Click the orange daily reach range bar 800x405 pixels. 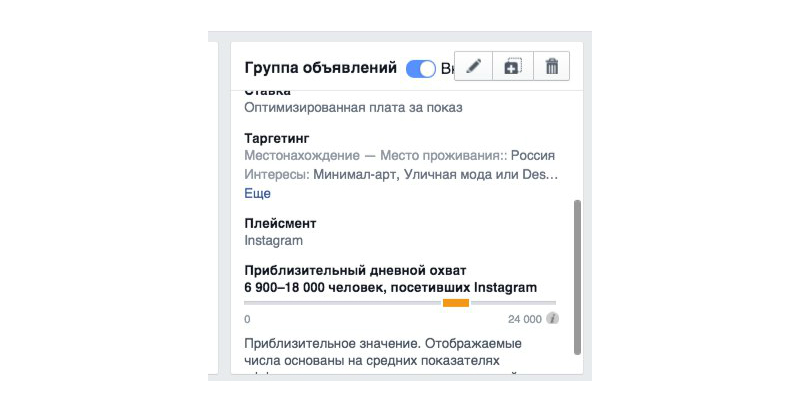point(456,303)
